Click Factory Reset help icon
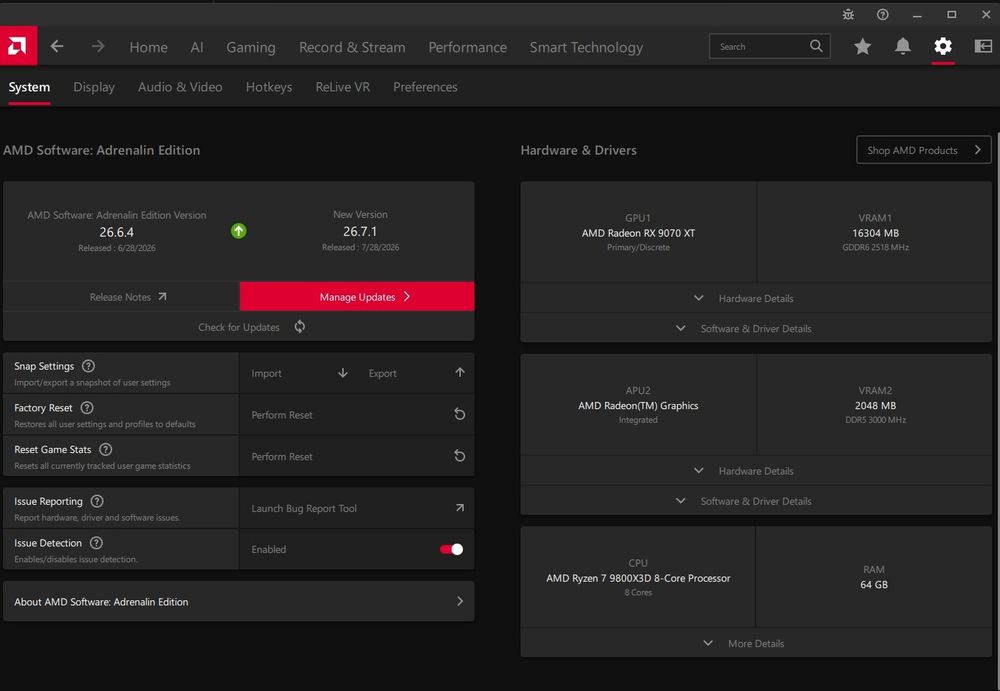Viewport: 1000px width, 691px height. tap(87, 408)
